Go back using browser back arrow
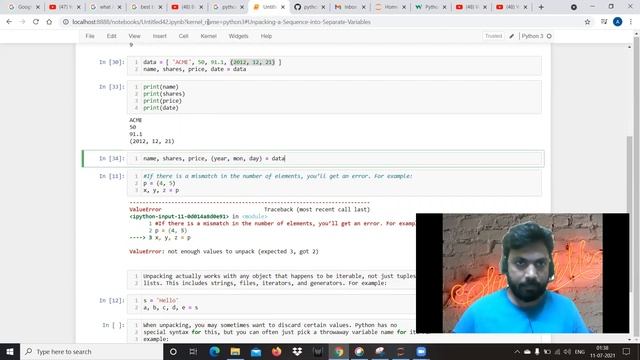Image resolution: width=640 pixels, height=360 pixels. tap(9, 22)
